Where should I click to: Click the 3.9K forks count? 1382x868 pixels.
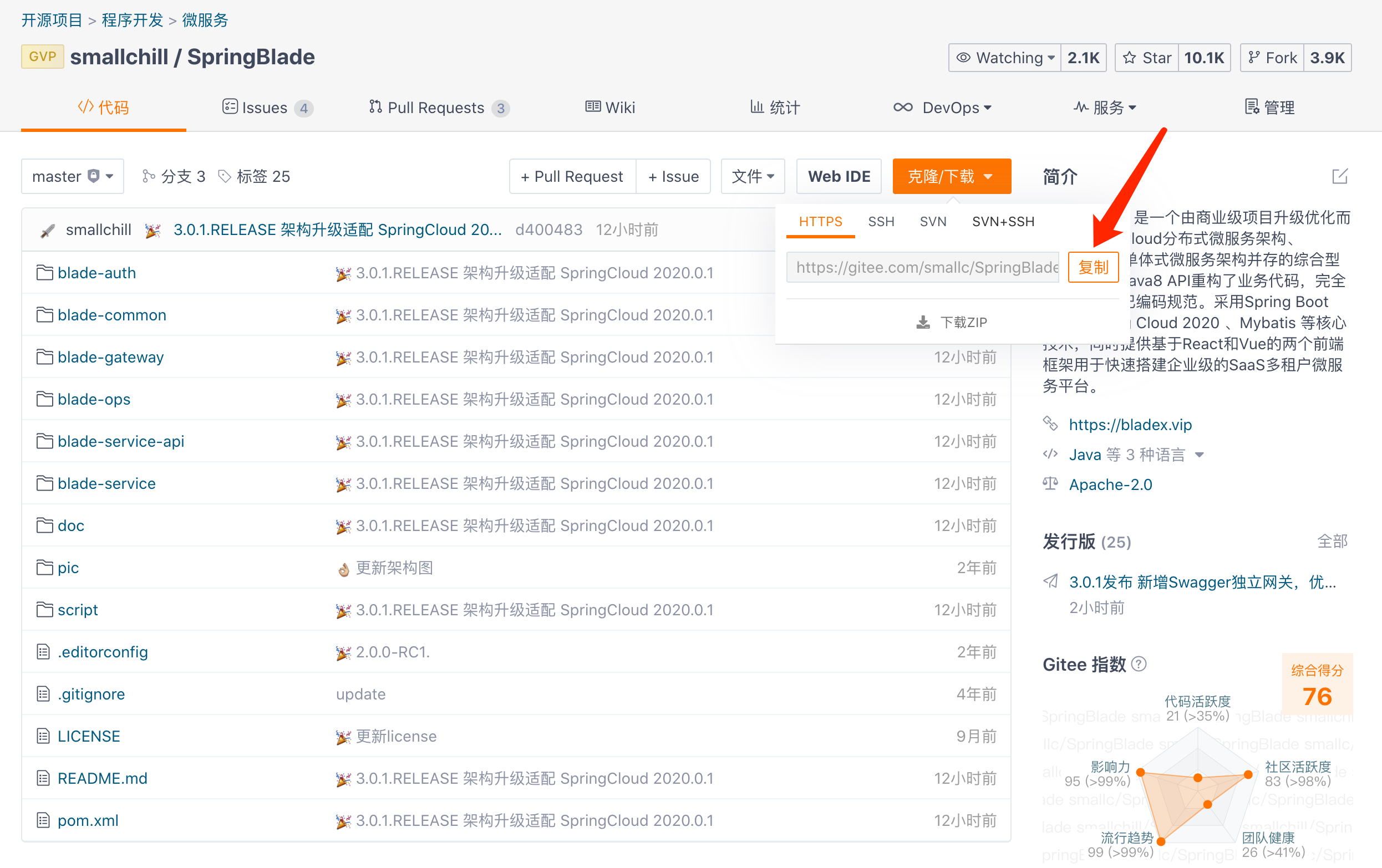click(1328, 58)
